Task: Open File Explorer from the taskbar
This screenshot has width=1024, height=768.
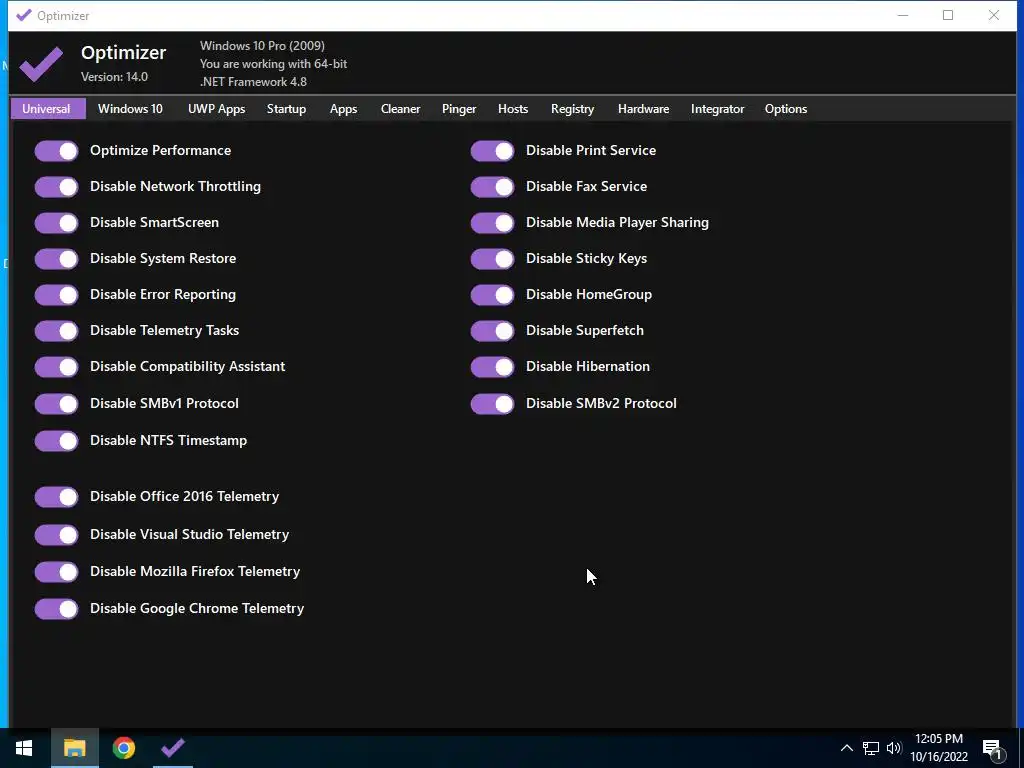Action: tap(74, 748)
